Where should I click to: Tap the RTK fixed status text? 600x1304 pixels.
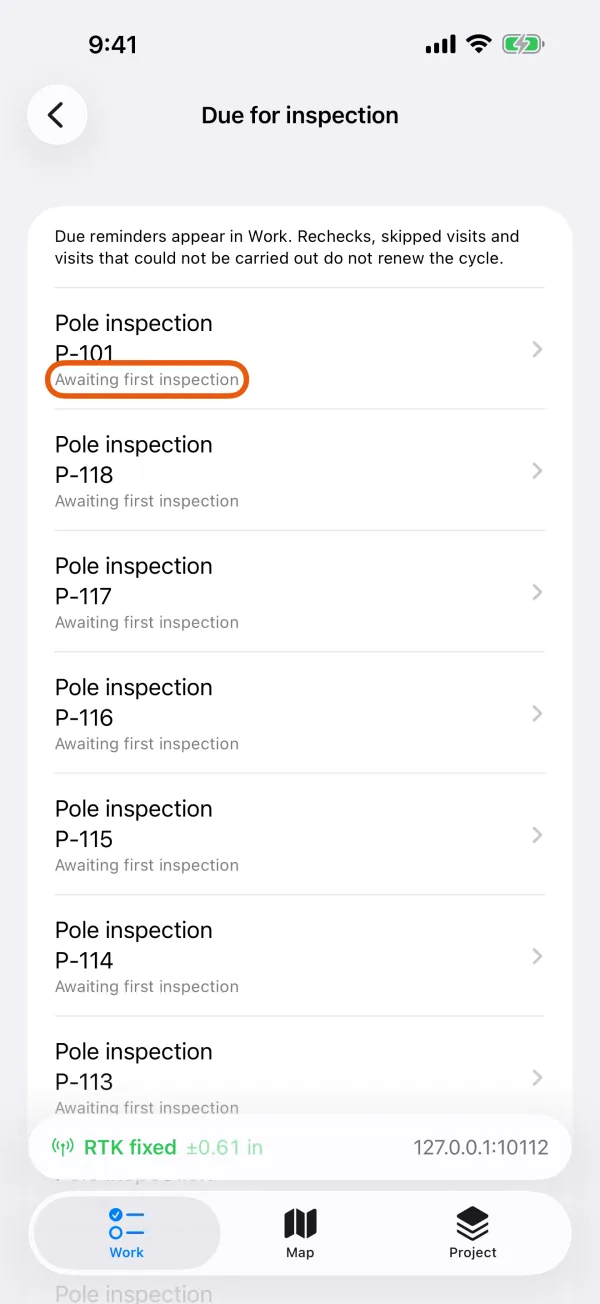(x=130, y=1147)
